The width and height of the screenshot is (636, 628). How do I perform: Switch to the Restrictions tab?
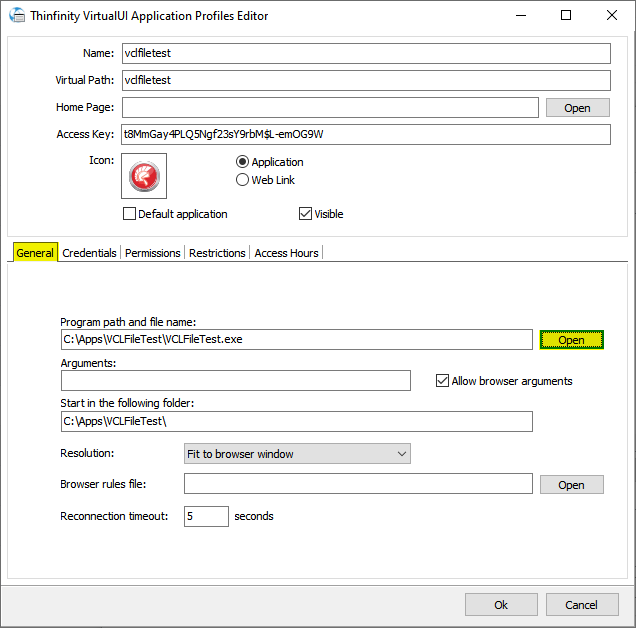click(x=217, y=253)
